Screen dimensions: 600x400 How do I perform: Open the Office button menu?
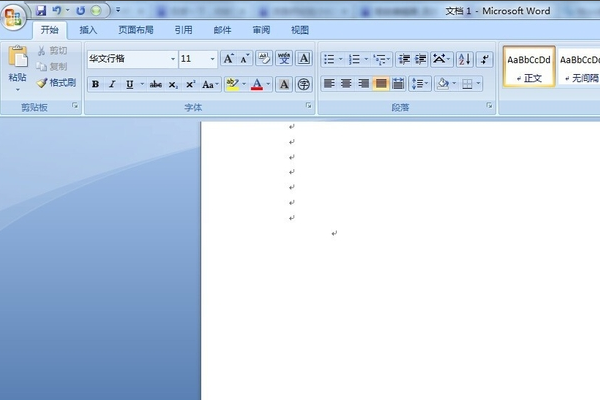coord(13,17)
